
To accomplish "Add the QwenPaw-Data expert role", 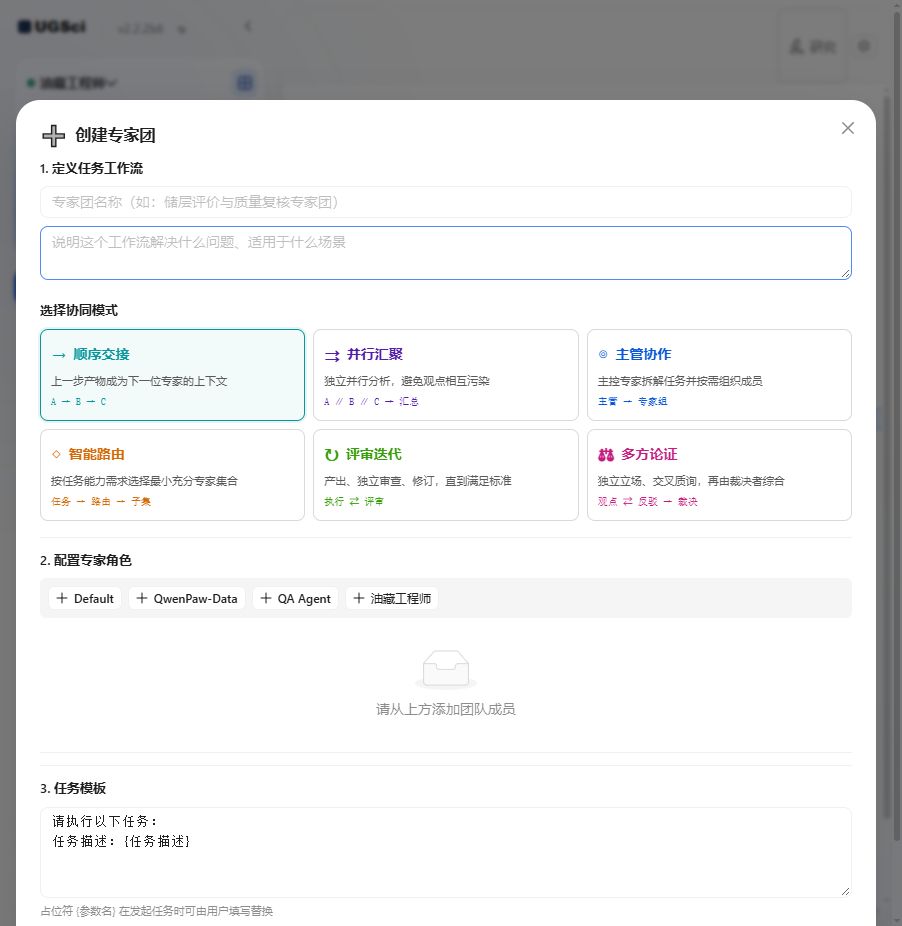I will click(x=187, y=598).
